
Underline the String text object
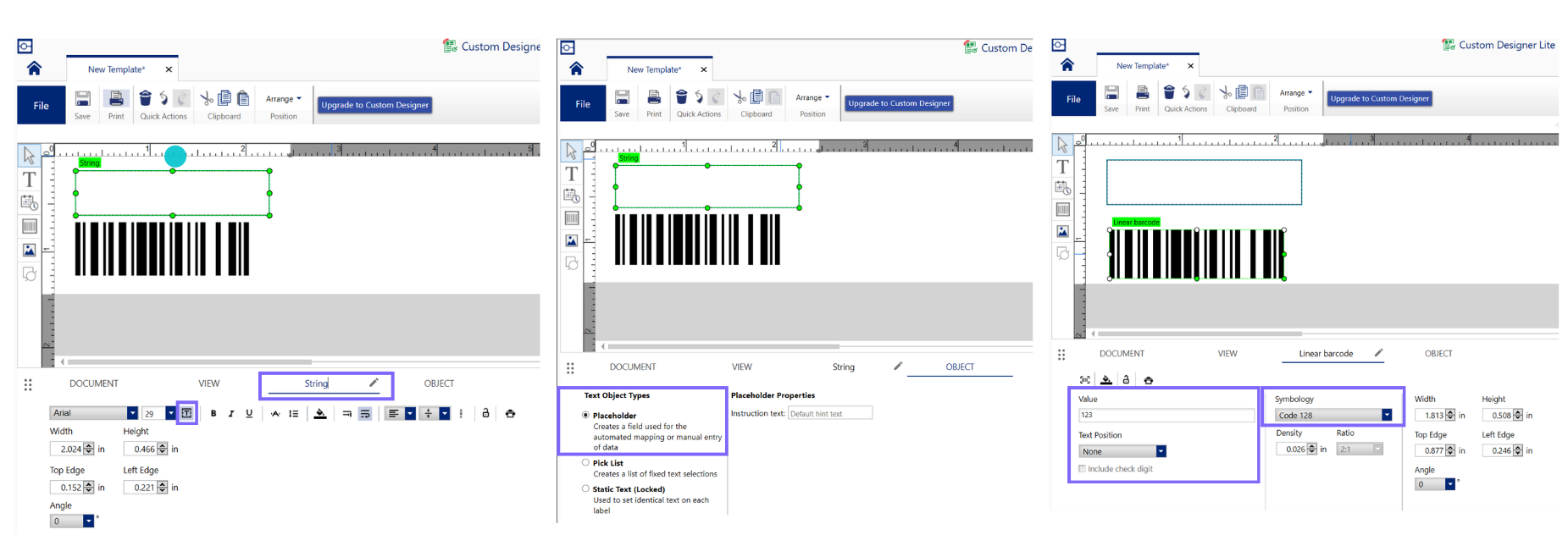tap(249, 414)
